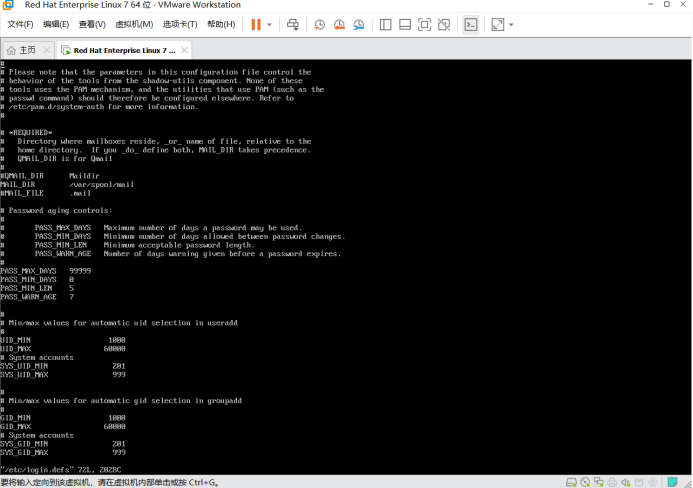The height and width of the screenshot is (488, 693).
Task: Revert to the previous snapshot
Action: [339, 25]
